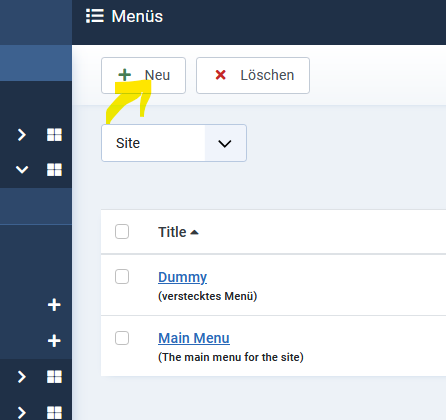This screenshot has height=420, width=446.
Task: Click grid icon next to the down chevron
Action: (54, 169)
